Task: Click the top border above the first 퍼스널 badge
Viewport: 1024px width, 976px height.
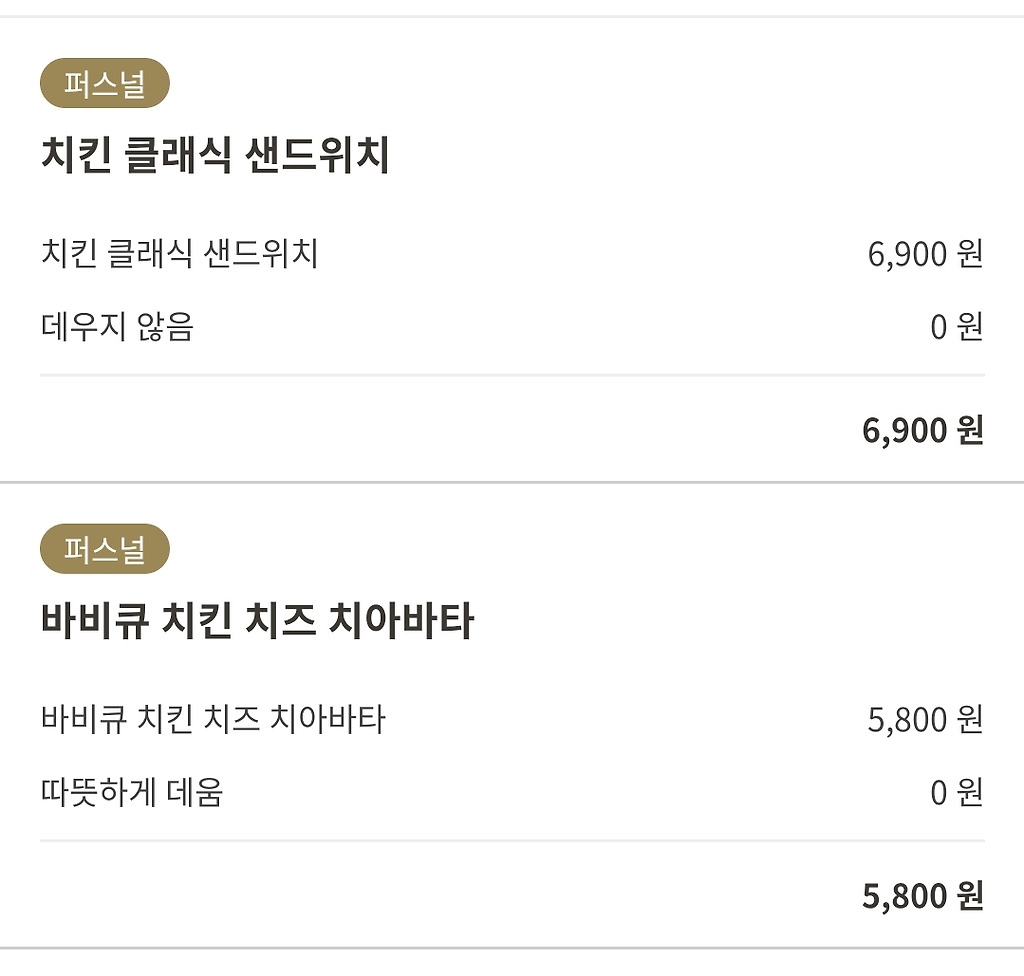Action: tap(512, 16)
